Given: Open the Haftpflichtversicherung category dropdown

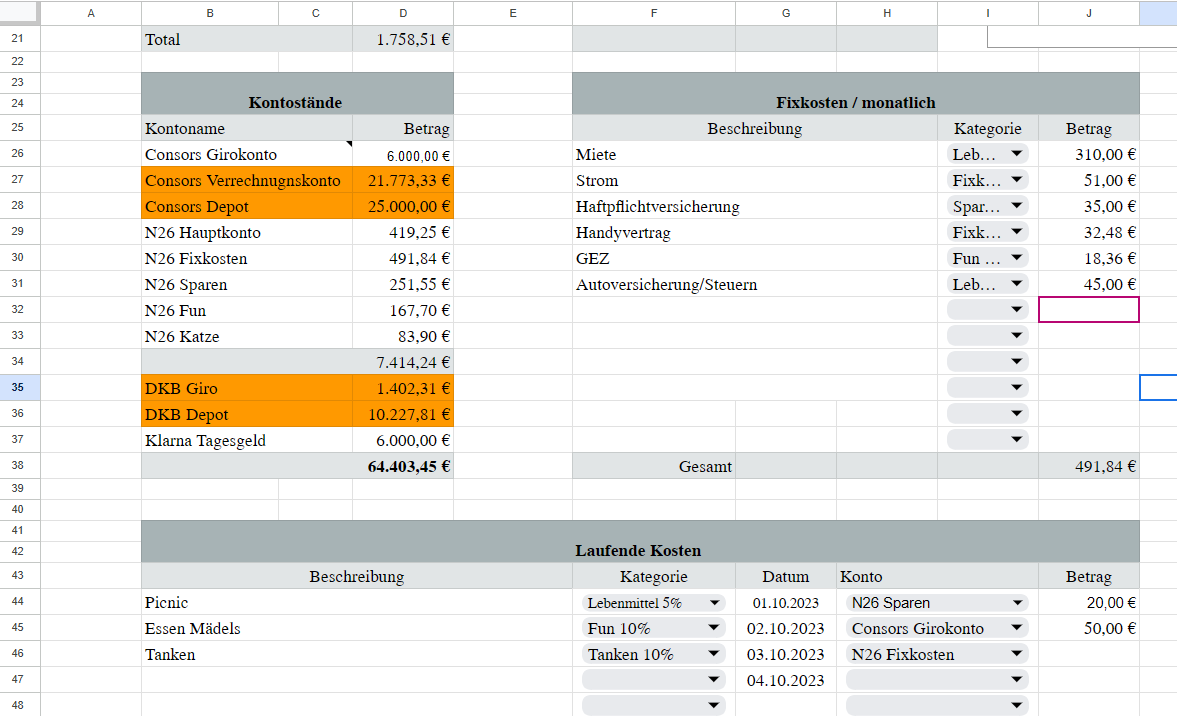Looking at the screenshot, I should 987,206.
